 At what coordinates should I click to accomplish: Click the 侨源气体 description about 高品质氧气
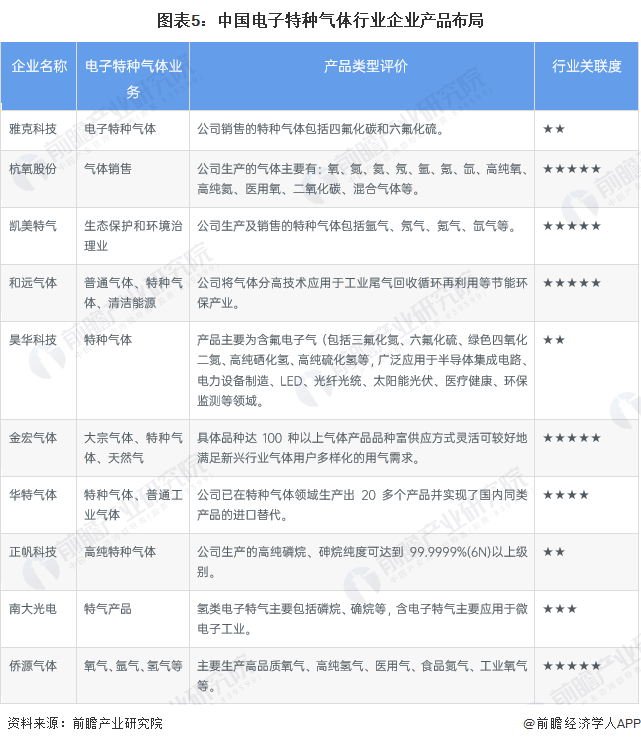pos(362,676)
